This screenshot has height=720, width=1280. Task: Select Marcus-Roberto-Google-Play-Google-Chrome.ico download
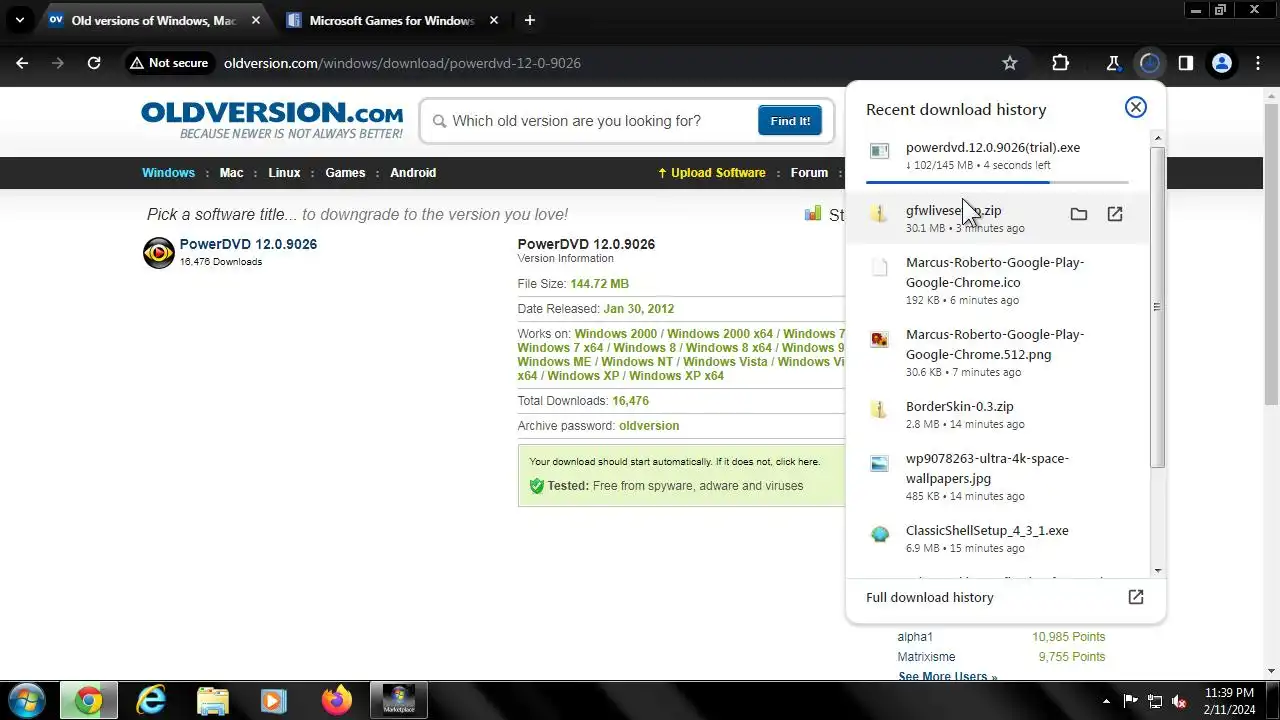point(997,280)
